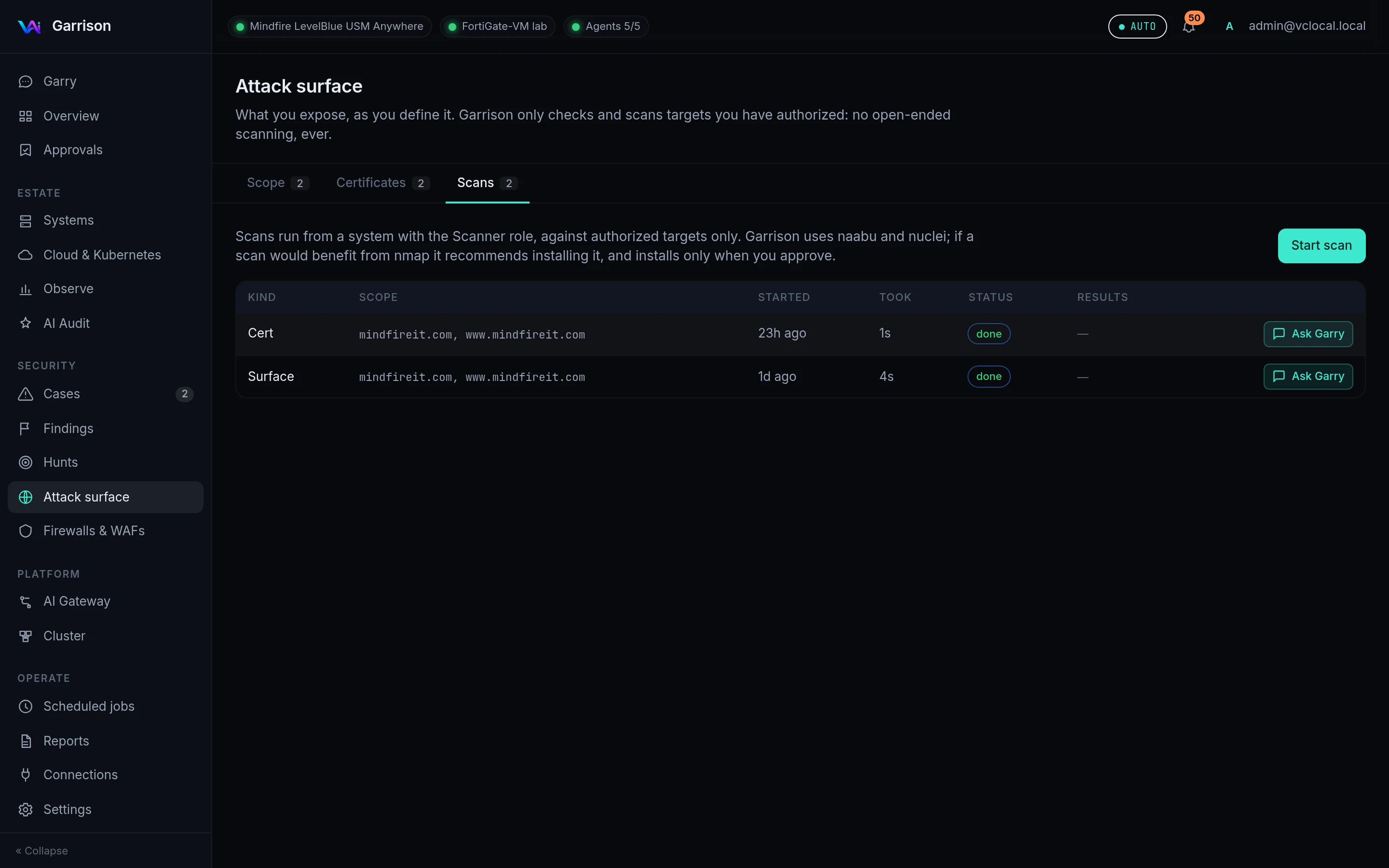Viewport: 1389px width, 868px height.
Task: Open Approvals via its checkmark icon
Action: [x=25, y=150]
